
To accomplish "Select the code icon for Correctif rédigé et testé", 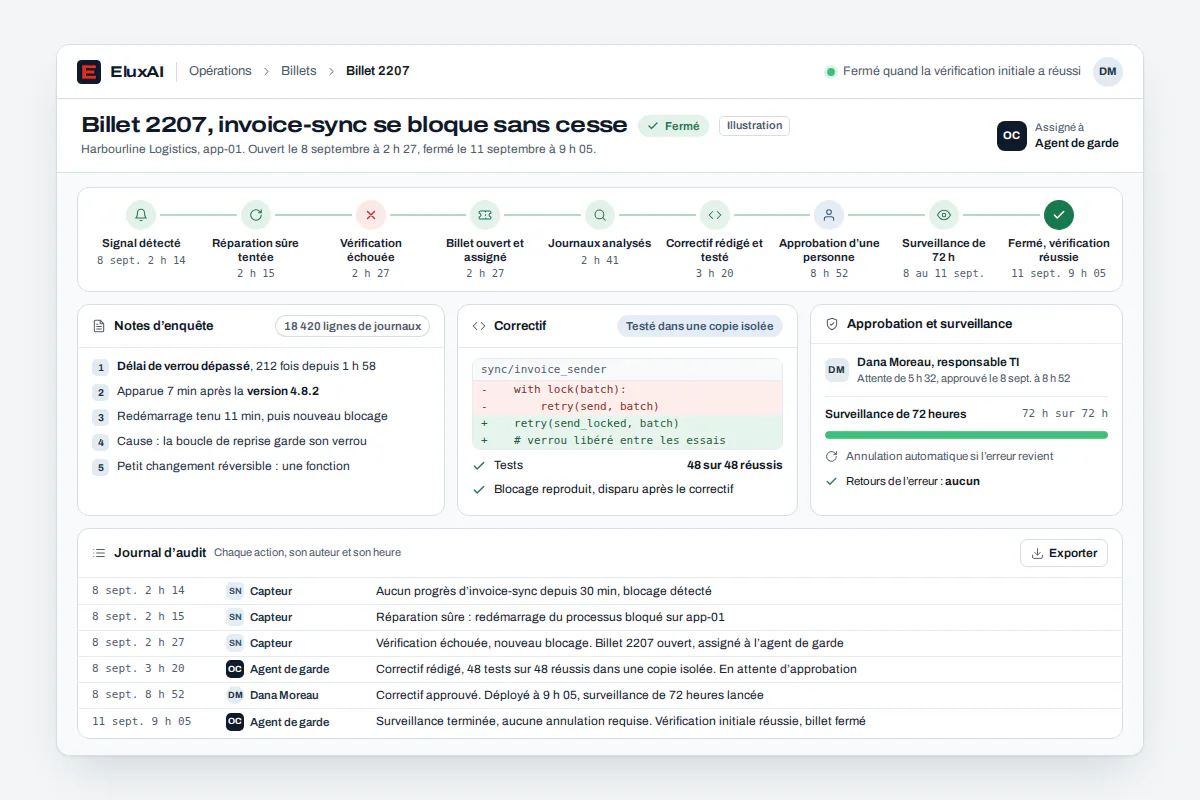I will coord(715,215).
